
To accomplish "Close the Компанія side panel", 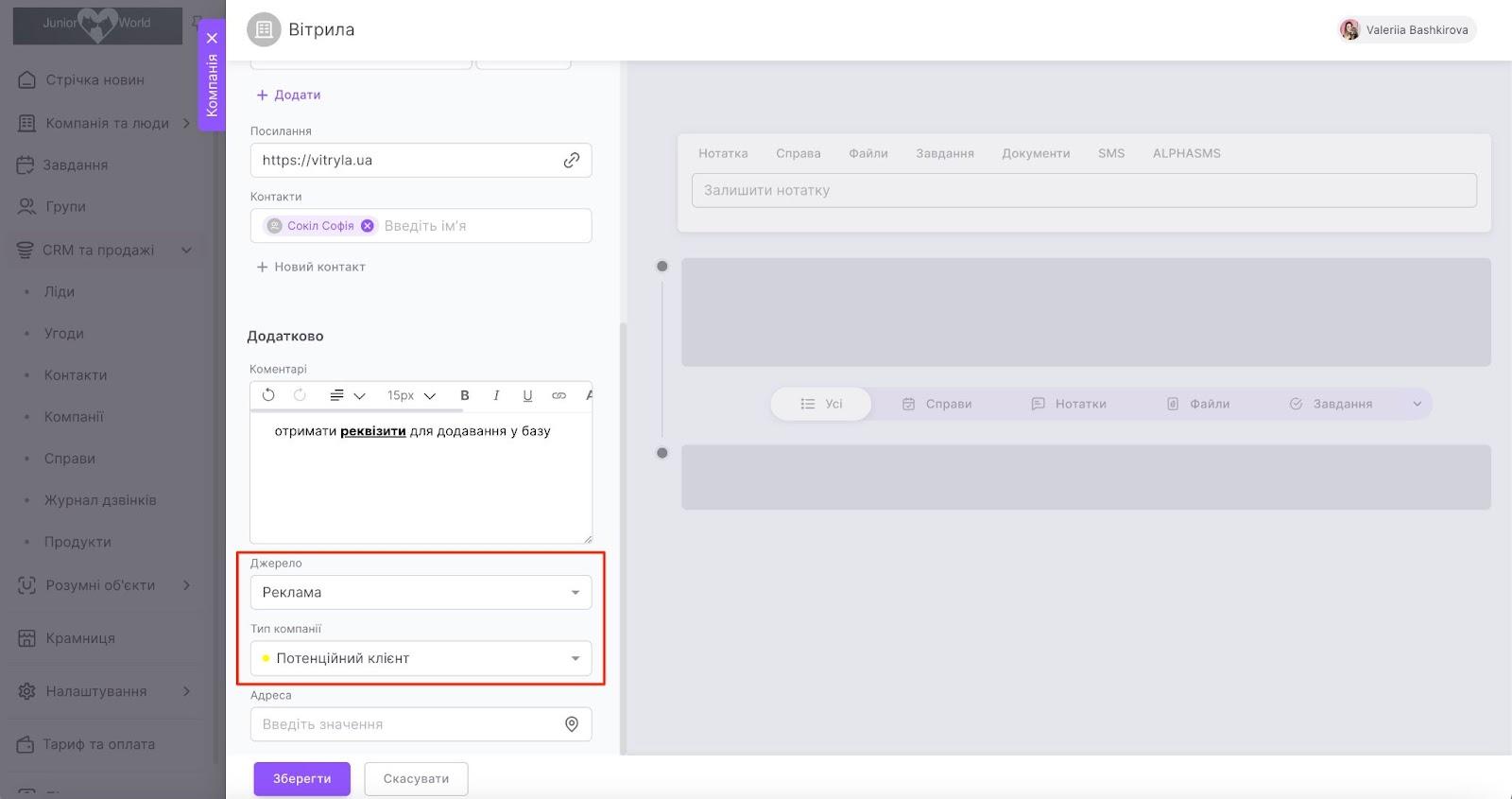I will [x=212, y=38].
